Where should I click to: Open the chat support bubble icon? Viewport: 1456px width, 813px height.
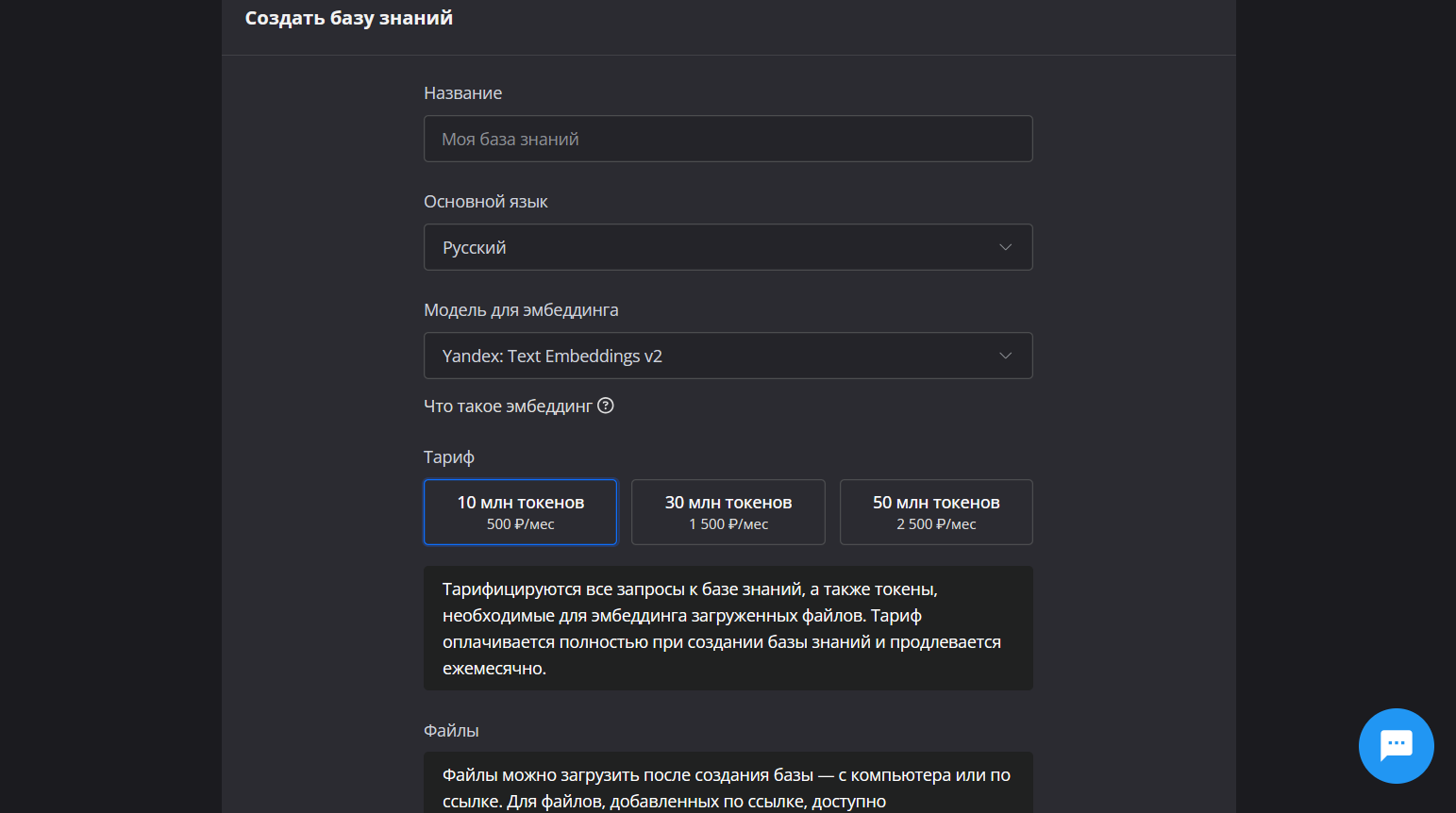[x=1396, y=745]
